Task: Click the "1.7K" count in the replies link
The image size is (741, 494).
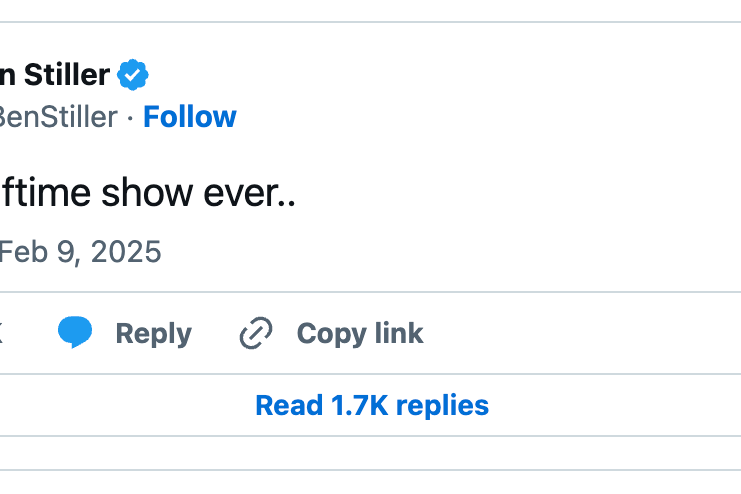Action: click(x=359, y=406)
